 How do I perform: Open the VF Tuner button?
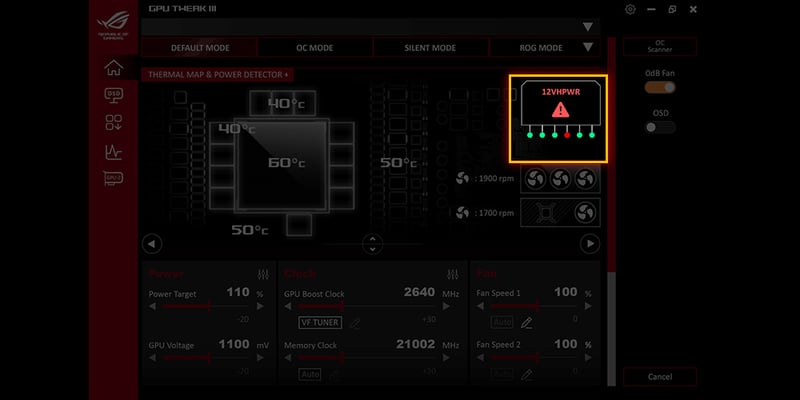pos(320,323)
